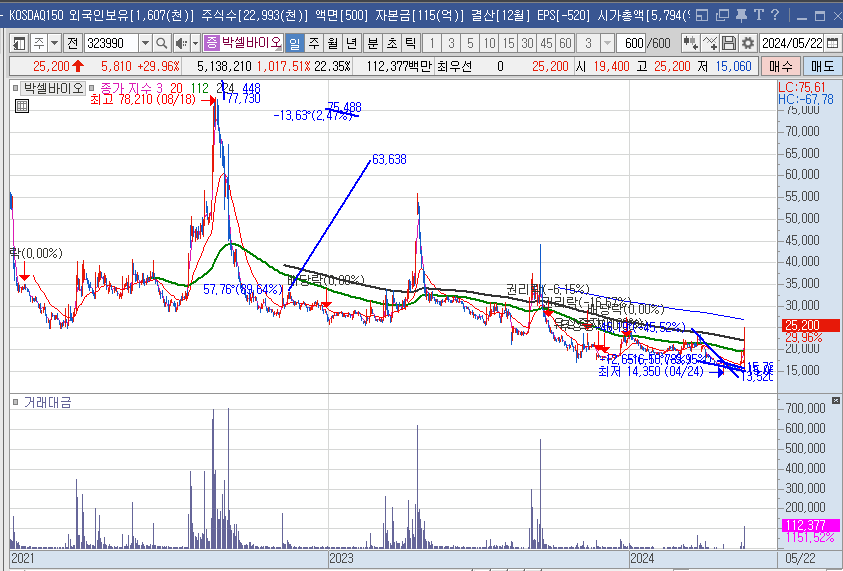Viewport: 843px width, 571px height.
Task: Switch to 틱 tick chart period
Action: [x=410, y=42]
